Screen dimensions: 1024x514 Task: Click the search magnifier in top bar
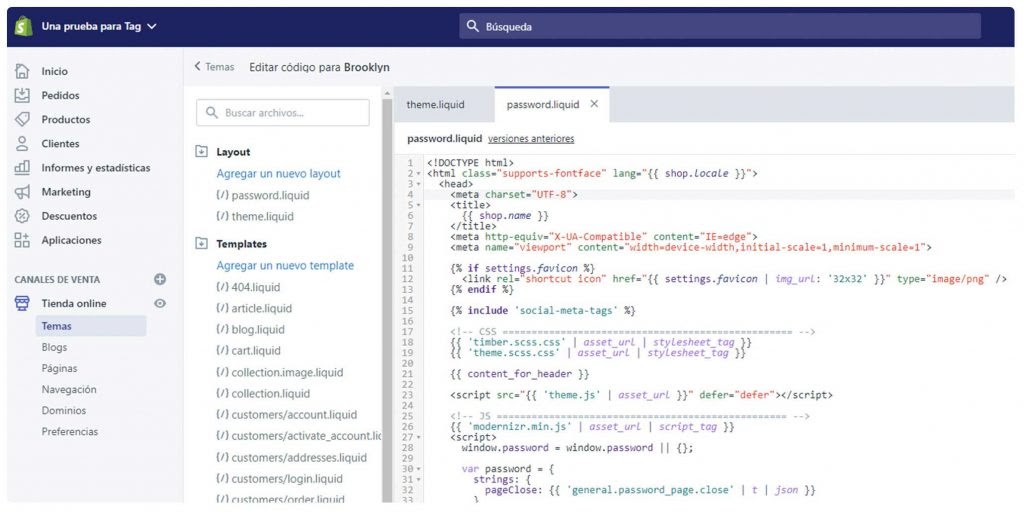point(473,26)
